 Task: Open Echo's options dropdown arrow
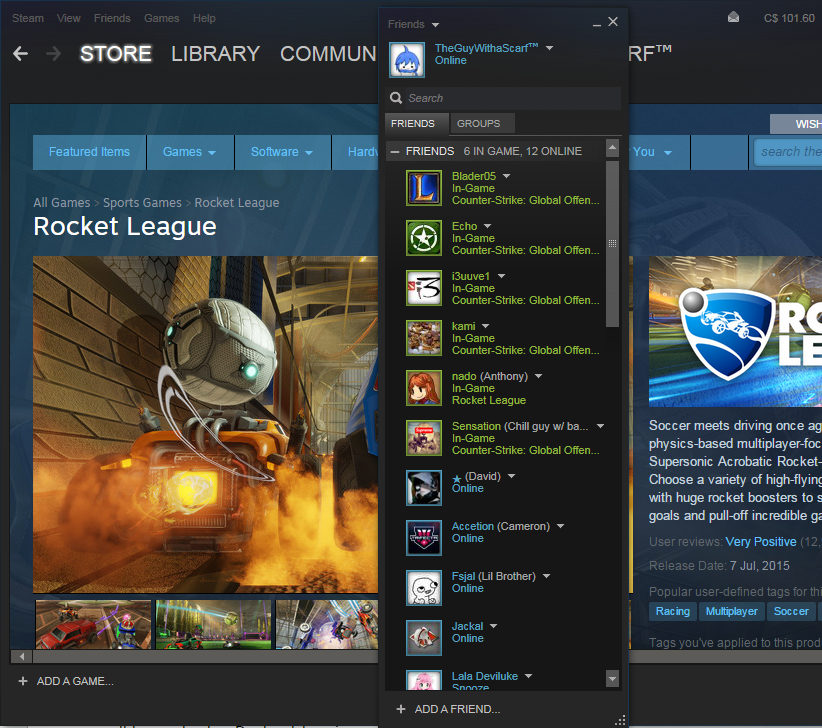pos(488,226)
